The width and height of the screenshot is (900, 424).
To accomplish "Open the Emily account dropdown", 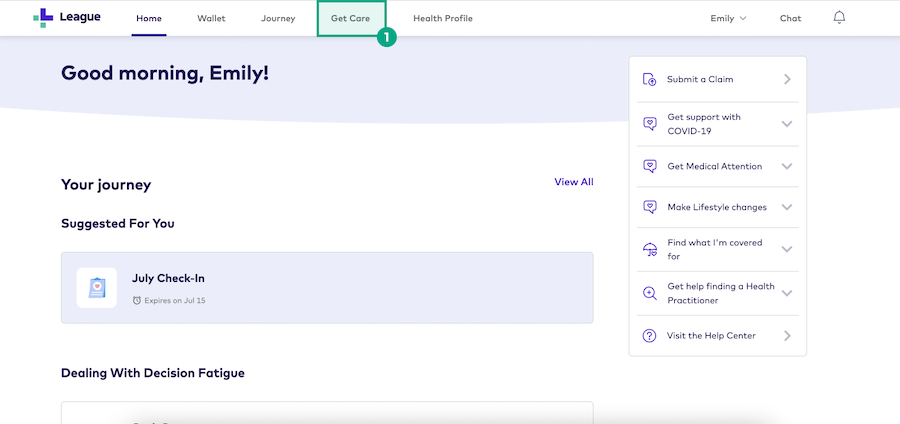I will pyautogui.click(x=728, y=18).
